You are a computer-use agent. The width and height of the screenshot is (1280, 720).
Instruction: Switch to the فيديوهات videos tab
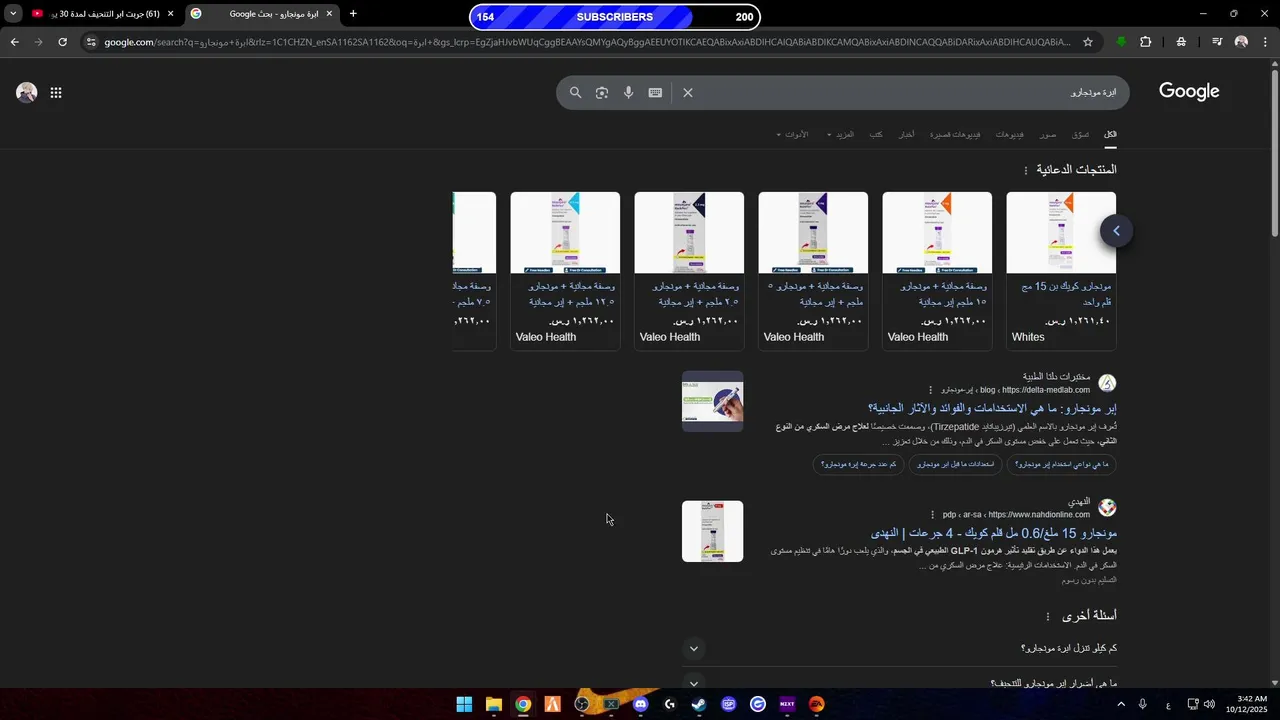coord(1009,135)
